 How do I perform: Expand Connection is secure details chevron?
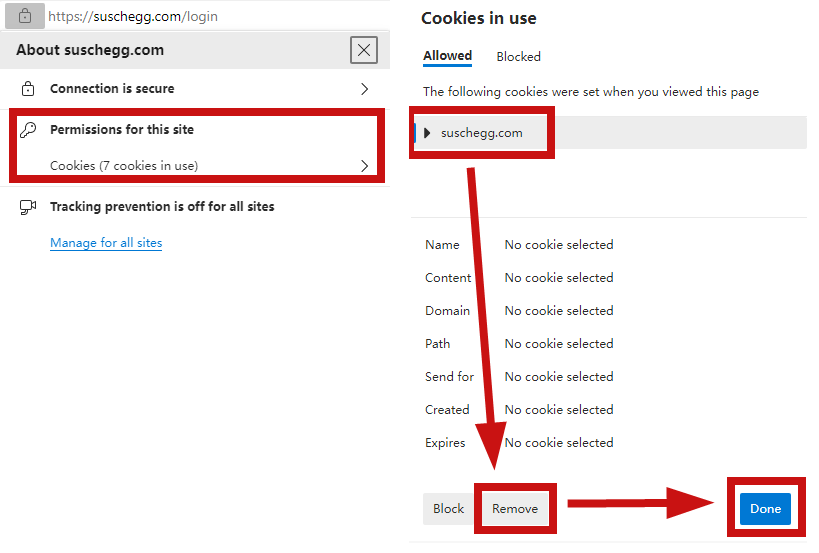(x=365, y=89)
